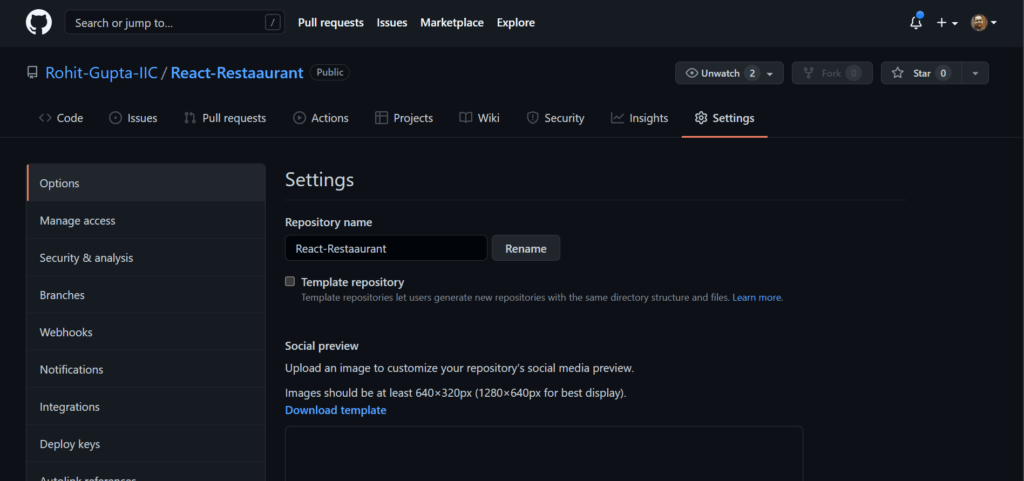Open the plus create-new menu
Viewport: 1024px width, 481px height.
pos(947,23)
